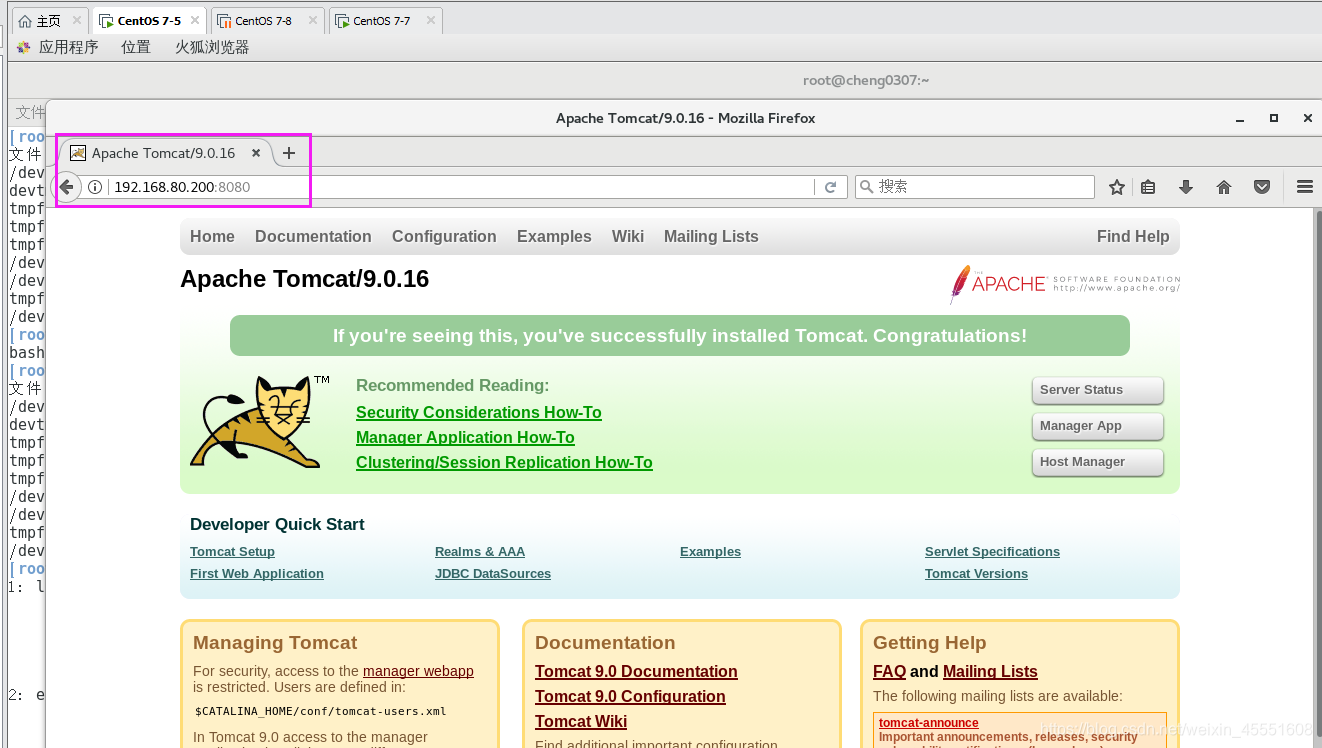Screen dimensions: 1322x748
Task: Open the JDBC DataSources link
Action: click(493, 574)
